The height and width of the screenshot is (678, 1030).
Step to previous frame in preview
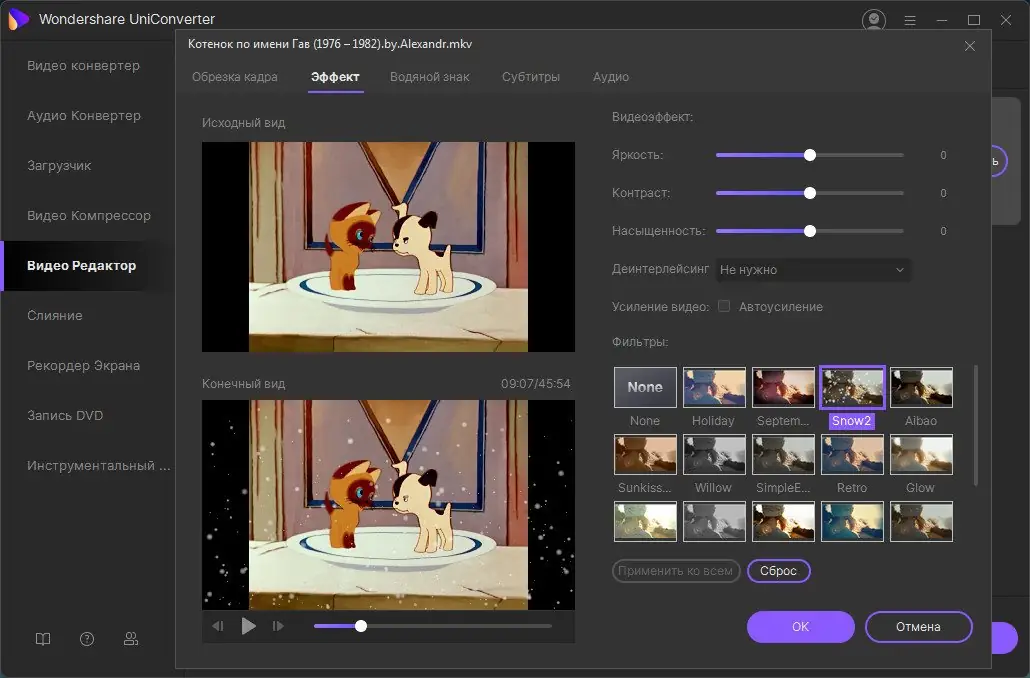(218, 626)
